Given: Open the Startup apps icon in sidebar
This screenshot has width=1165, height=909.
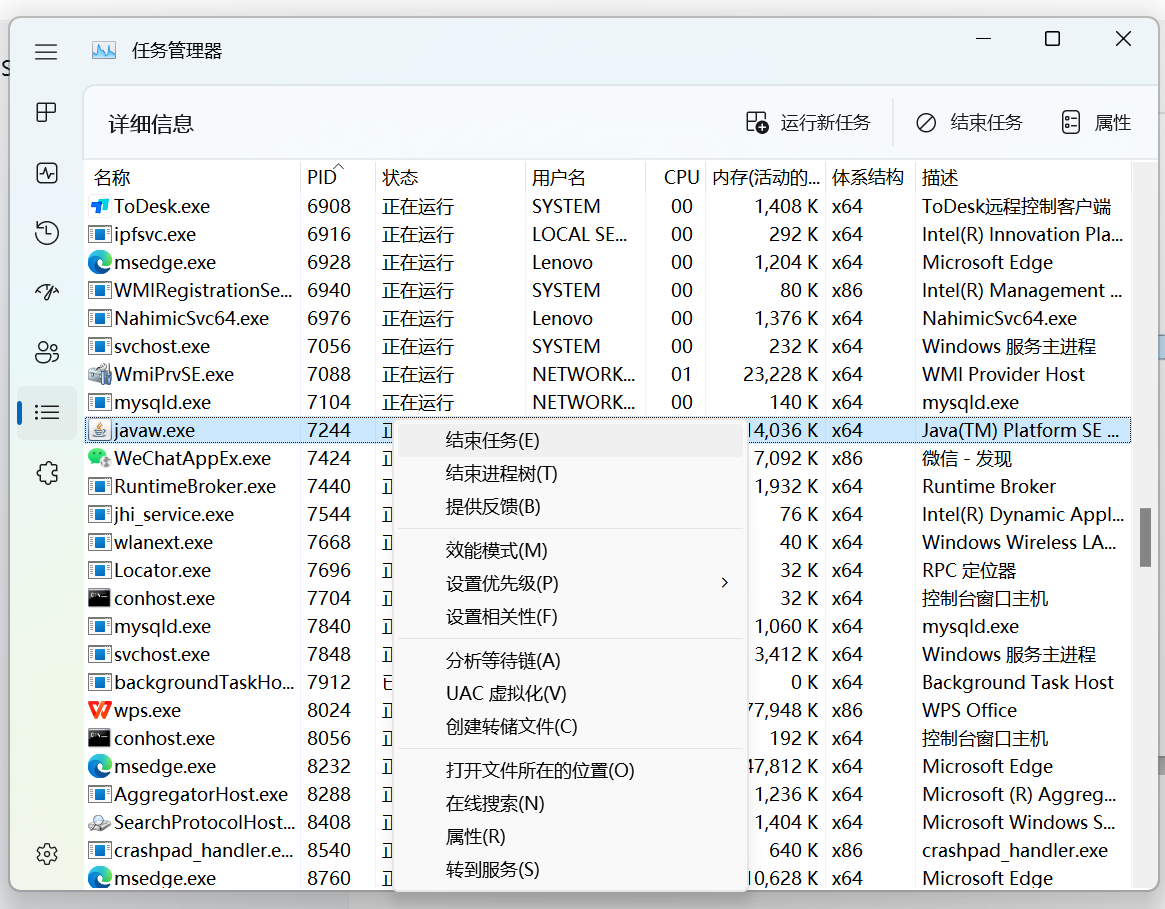Looking at the screenshot, I should (47, 292).
